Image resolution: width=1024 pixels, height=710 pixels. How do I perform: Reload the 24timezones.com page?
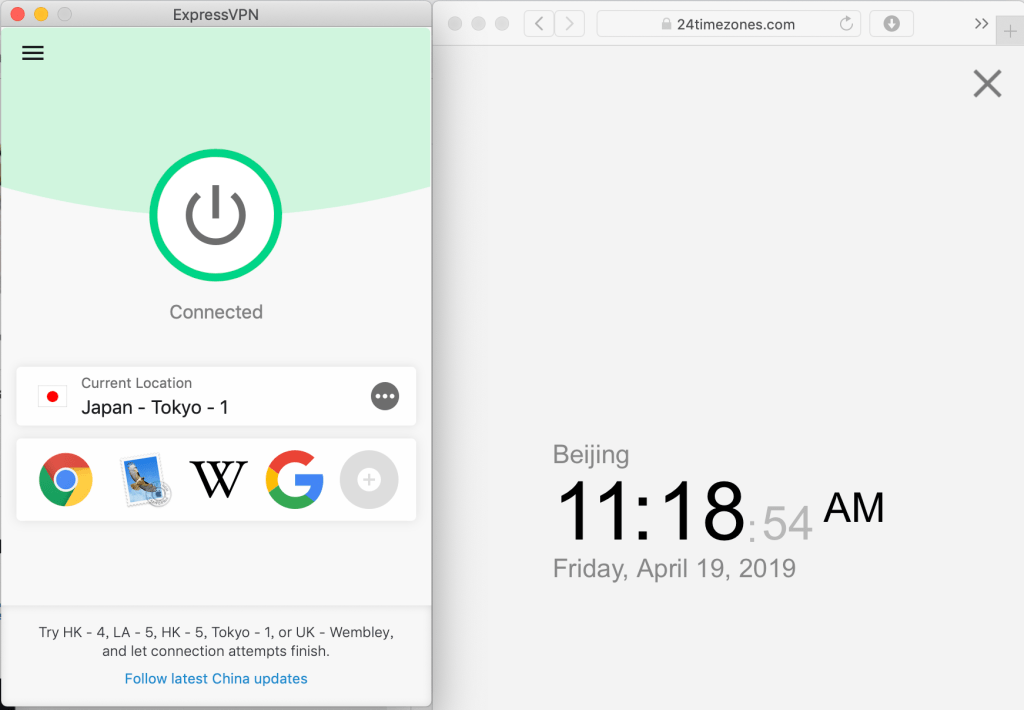(846, 24)
